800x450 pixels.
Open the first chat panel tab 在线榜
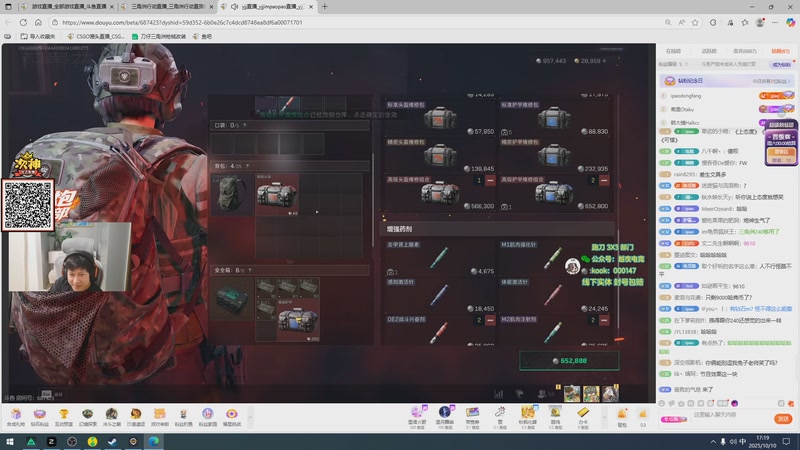[673, 51]
